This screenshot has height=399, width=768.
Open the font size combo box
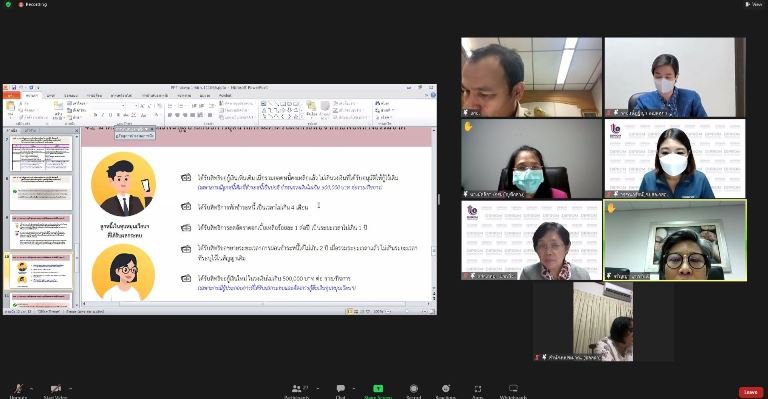[131, 105]
